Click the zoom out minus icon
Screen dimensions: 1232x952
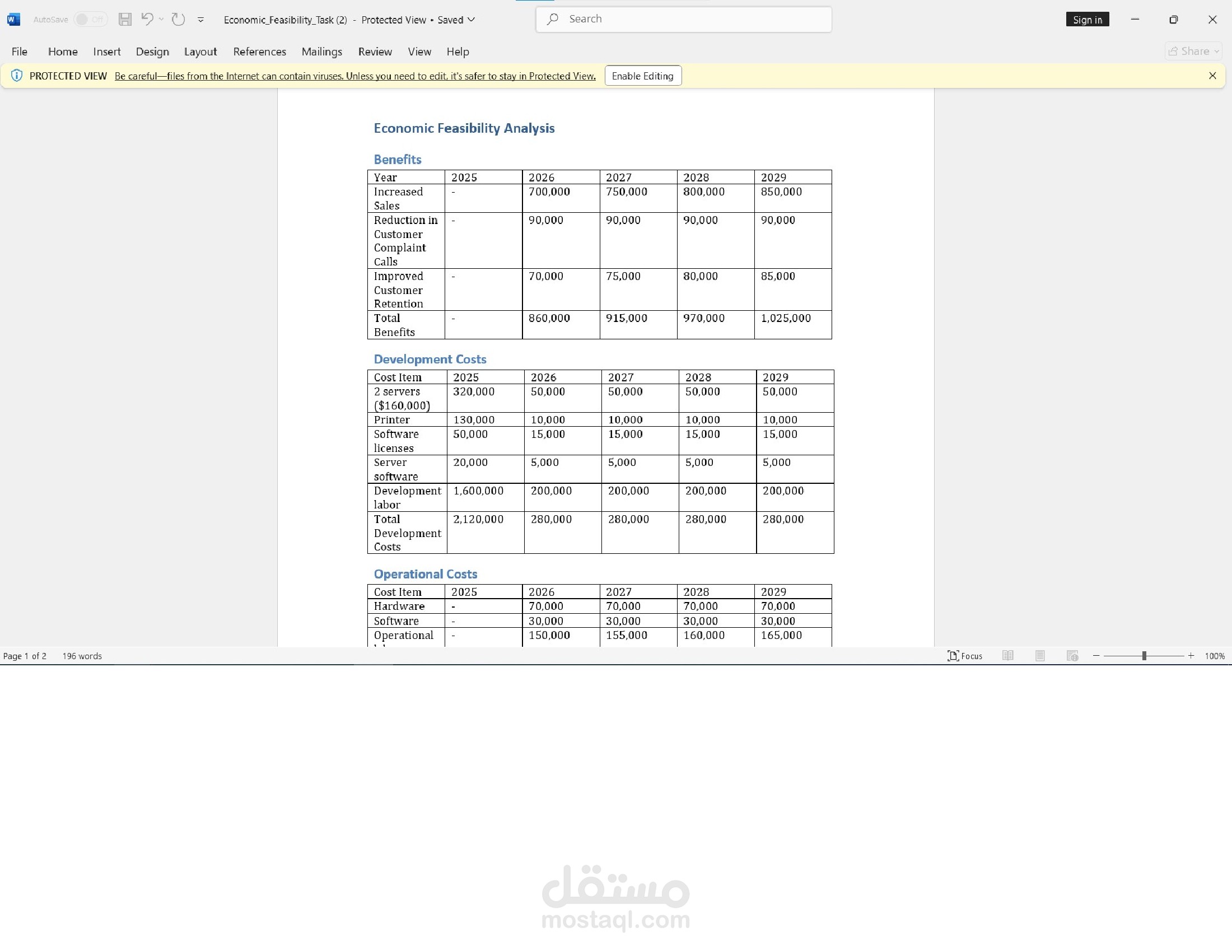pos(1096,656)
